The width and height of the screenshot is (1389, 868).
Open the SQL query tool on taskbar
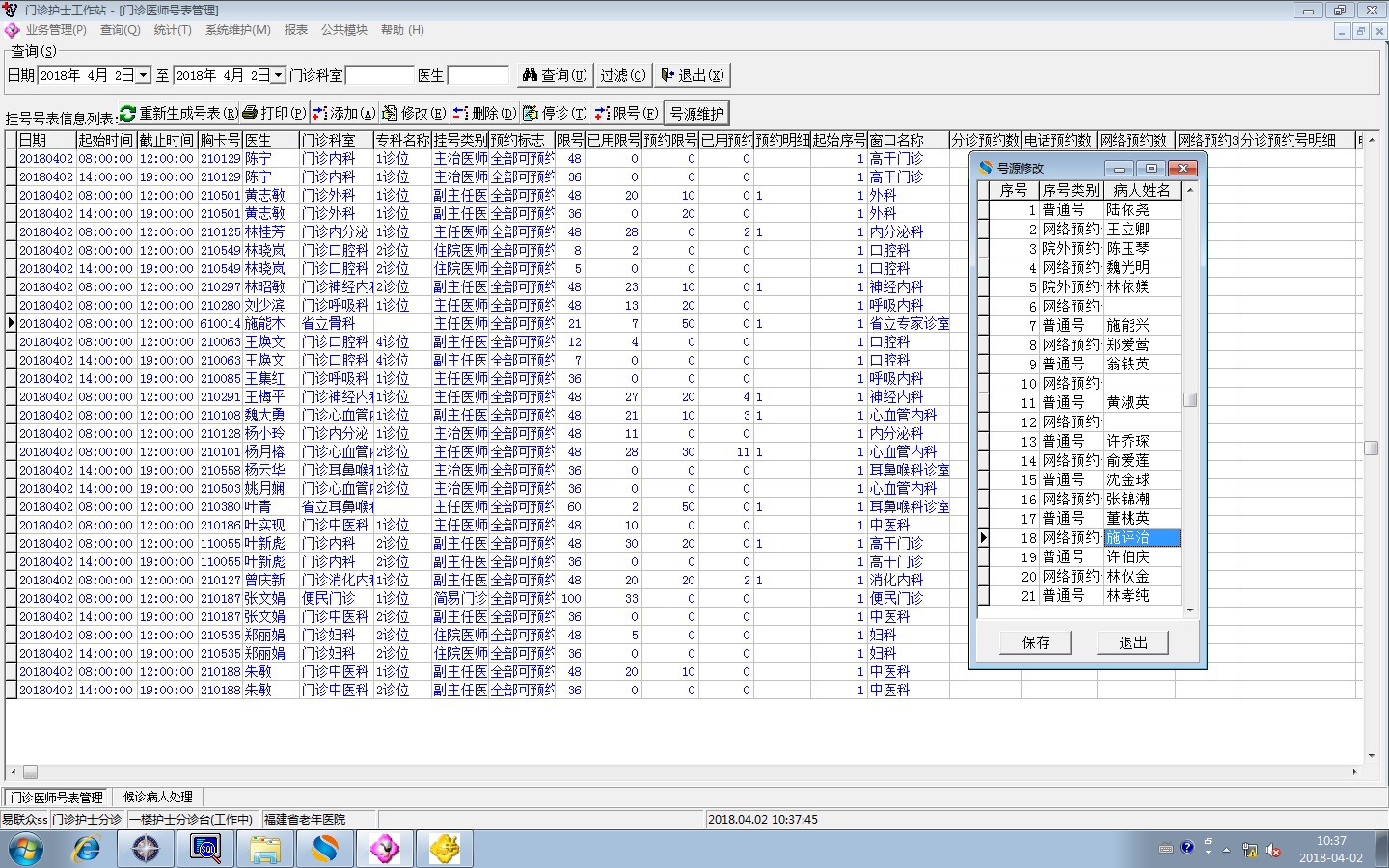pyautogui.click(x=205, y=850)
